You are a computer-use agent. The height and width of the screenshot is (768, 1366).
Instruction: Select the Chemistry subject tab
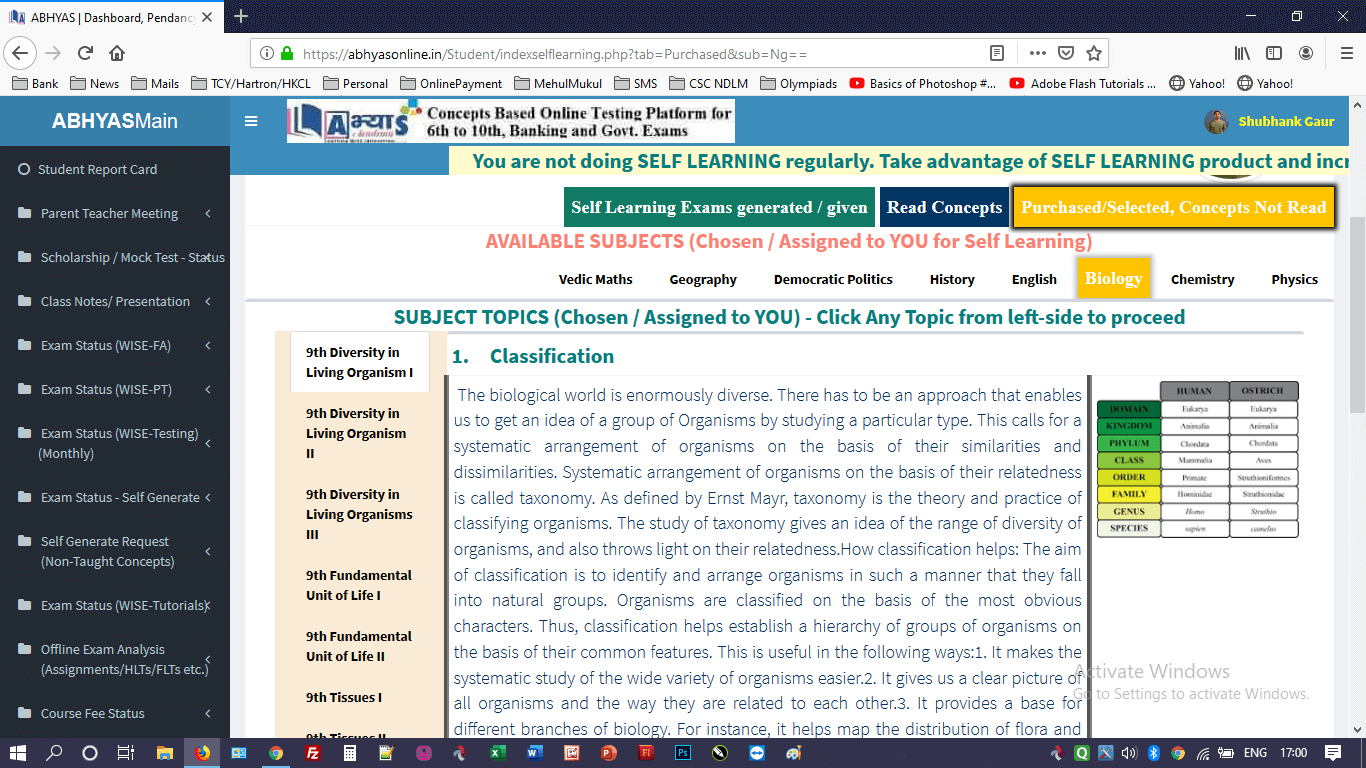pyautogui.click(x=1202, y=279)
